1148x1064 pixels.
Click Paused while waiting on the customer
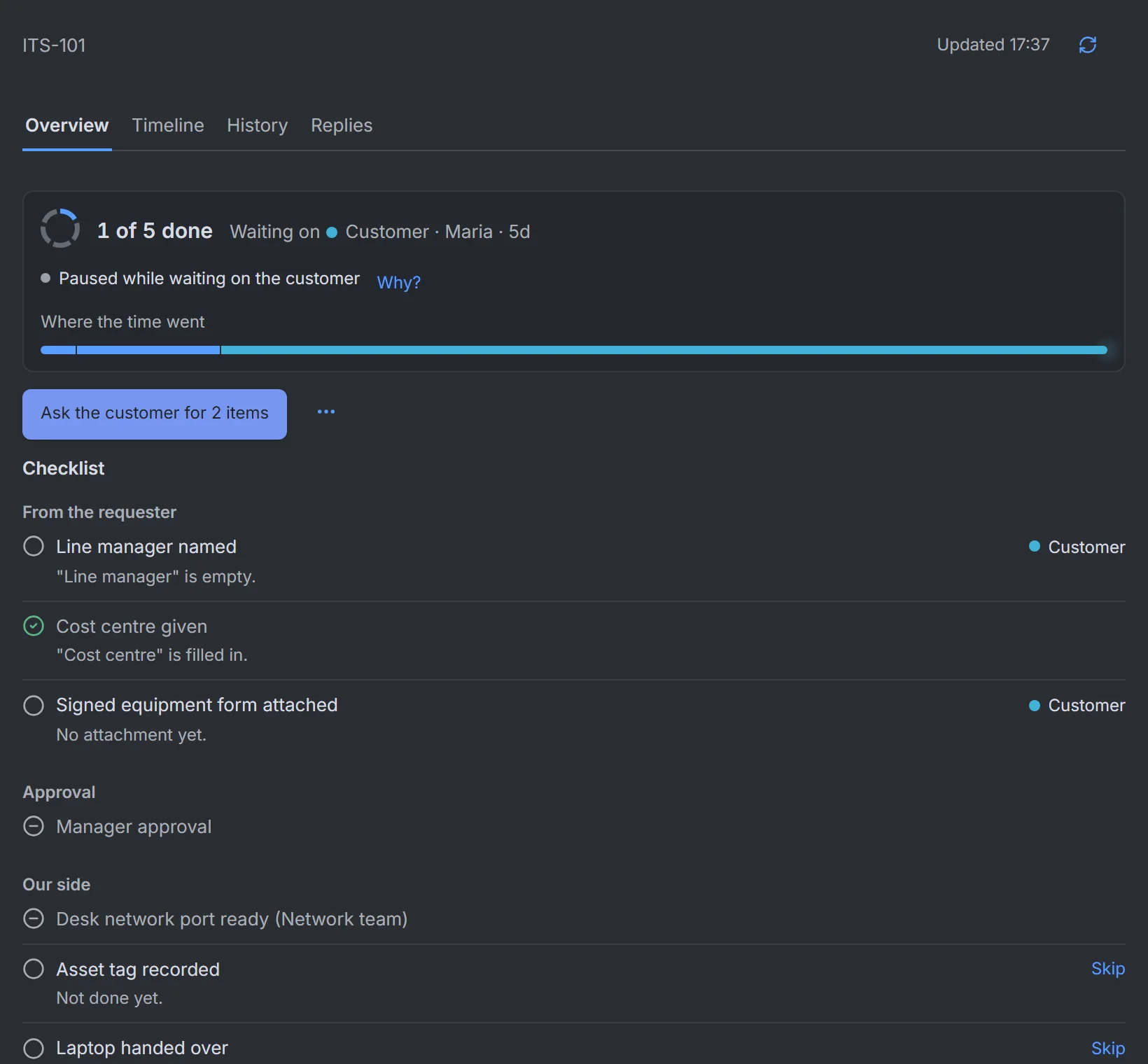point(209,279)
